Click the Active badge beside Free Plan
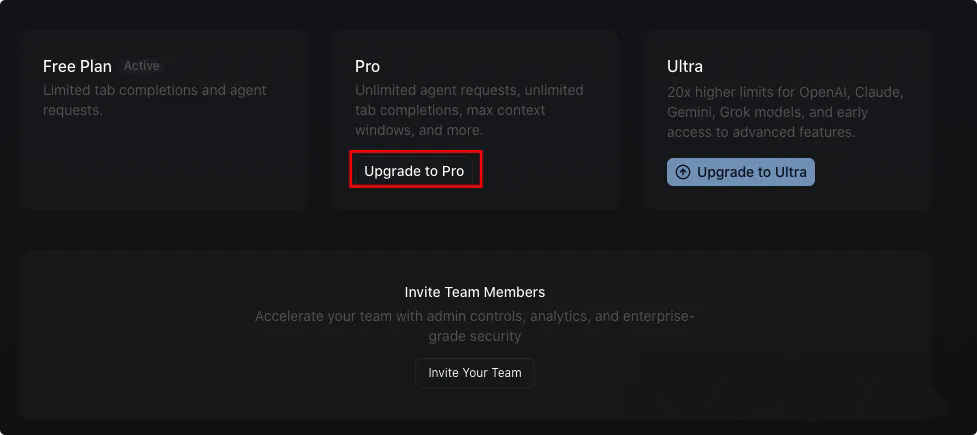Image resolution: width=977 pixels, height=435 pixels. [141, 65]
